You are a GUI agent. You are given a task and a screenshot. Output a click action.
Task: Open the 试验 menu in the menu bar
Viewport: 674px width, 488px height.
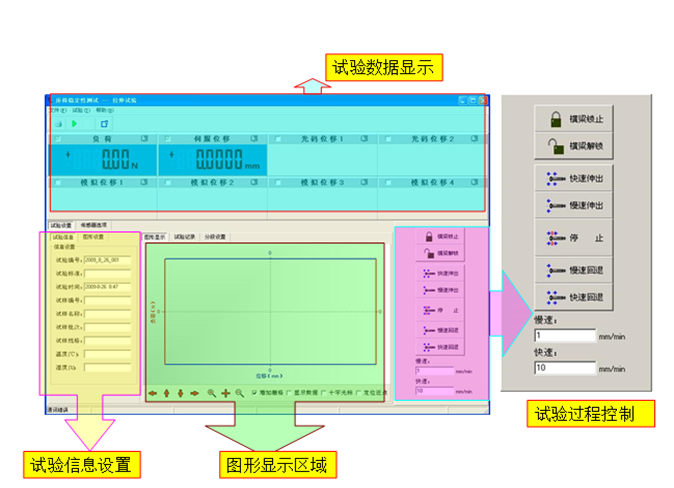point(74,109)
